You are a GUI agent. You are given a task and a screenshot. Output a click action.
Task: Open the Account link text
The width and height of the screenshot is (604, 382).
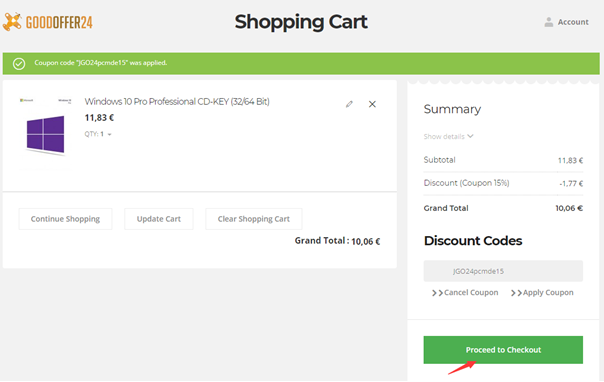(x=573, y=22)
